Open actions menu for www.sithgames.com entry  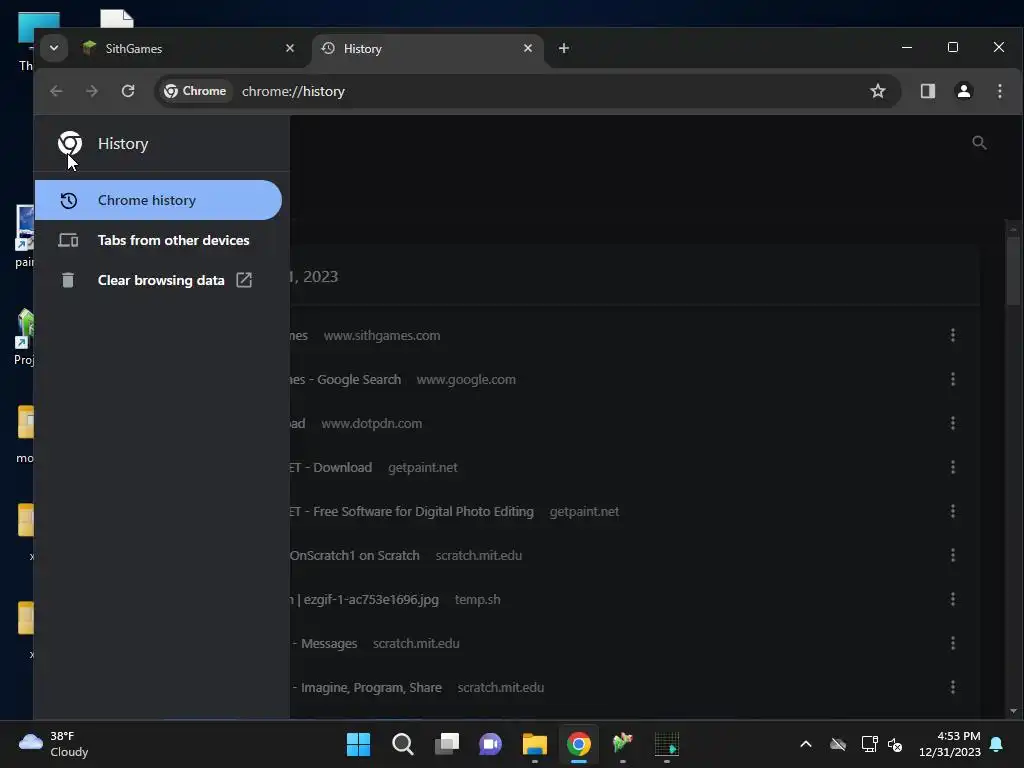point(953,336)
